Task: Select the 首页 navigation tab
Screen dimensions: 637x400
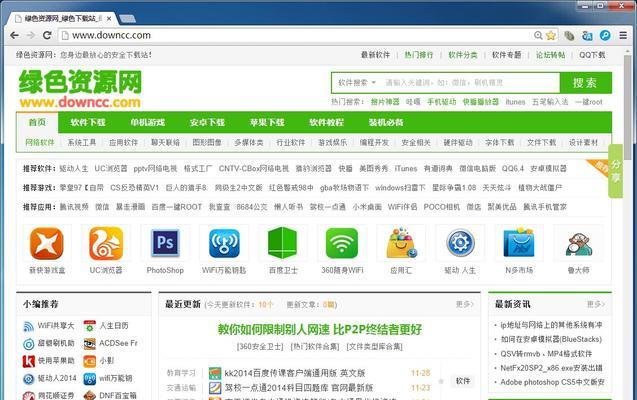Action: (x=37, y=122)
